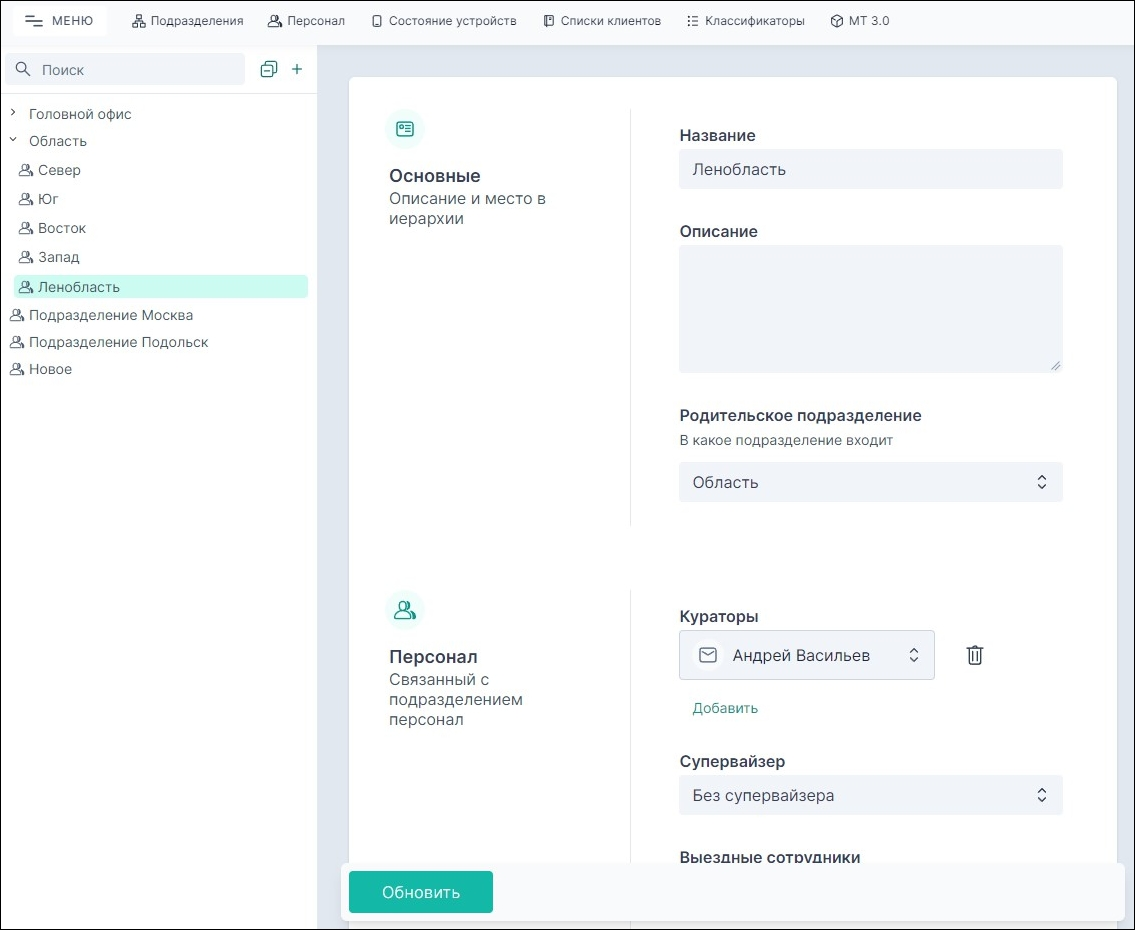Image resolution: width=1135 pixels, height=930 pixels.
Task: Click into the Название input field
Action: click(870, 169)
